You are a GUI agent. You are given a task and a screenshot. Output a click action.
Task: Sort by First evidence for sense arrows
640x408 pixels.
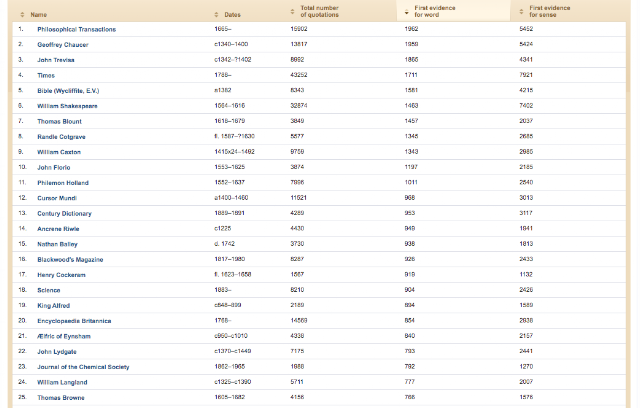[x=521, y=11]
